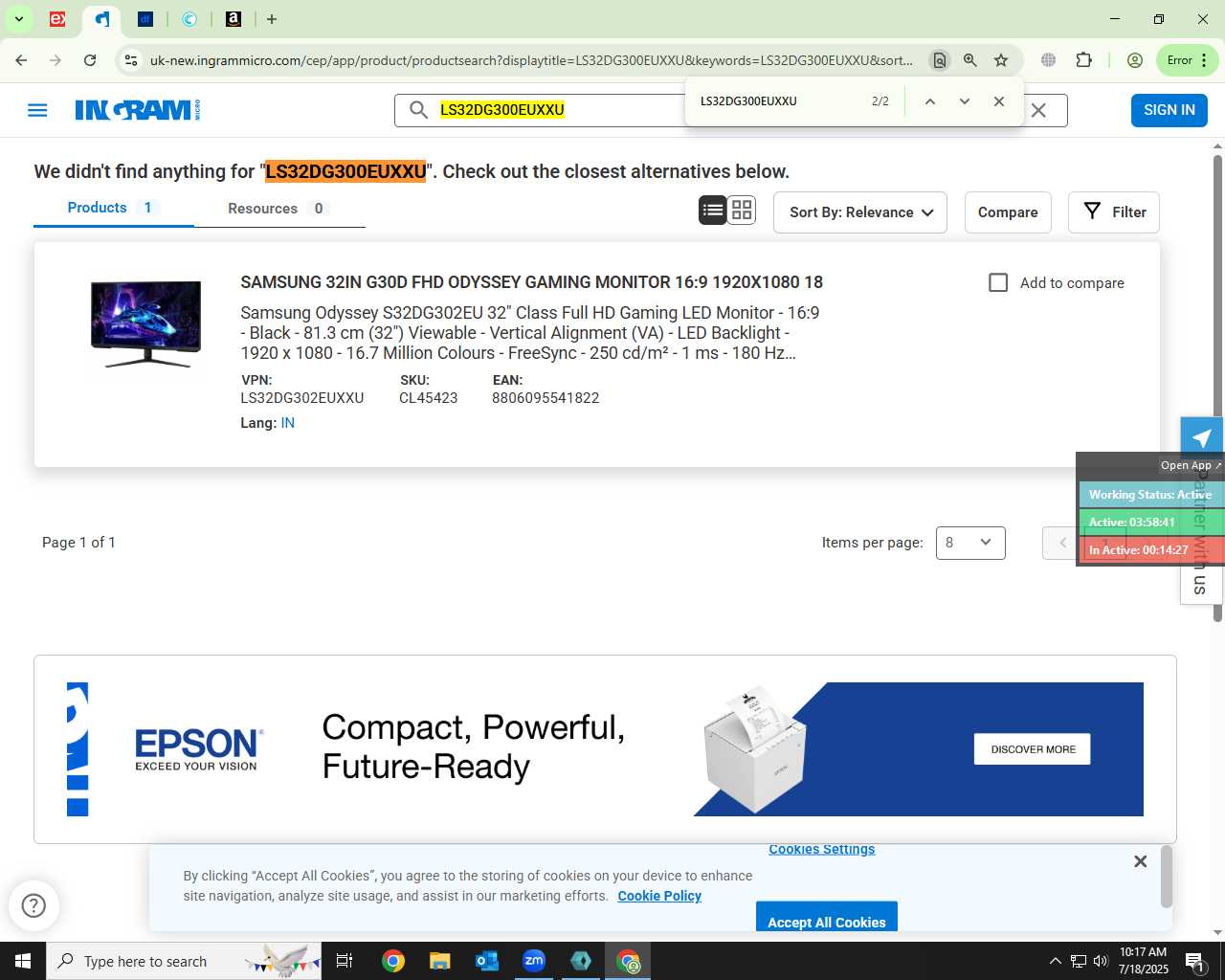
Task: Switch to the first red browser tab
Action: tap(57, 19)
